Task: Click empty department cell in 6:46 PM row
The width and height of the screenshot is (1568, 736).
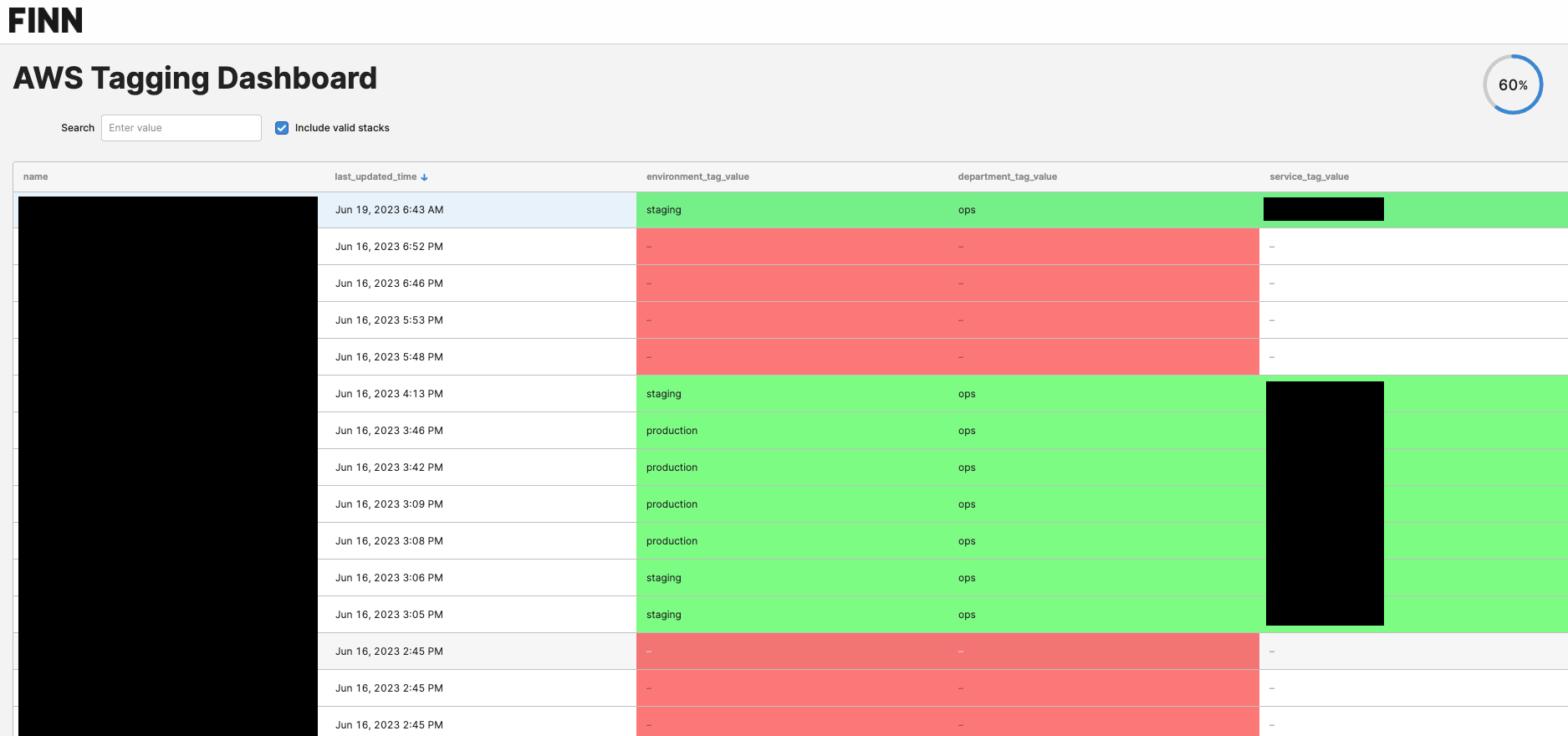Action: click(x=1104, y=284)
